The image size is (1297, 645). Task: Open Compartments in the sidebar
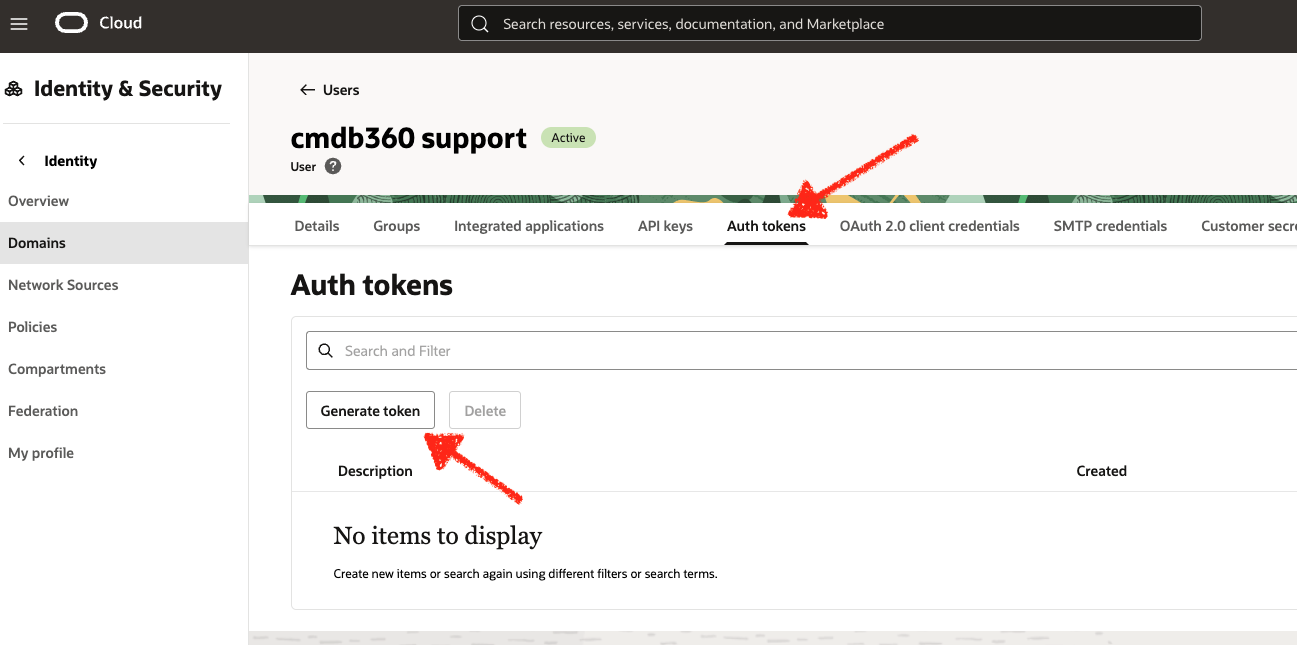coord(57,369)
